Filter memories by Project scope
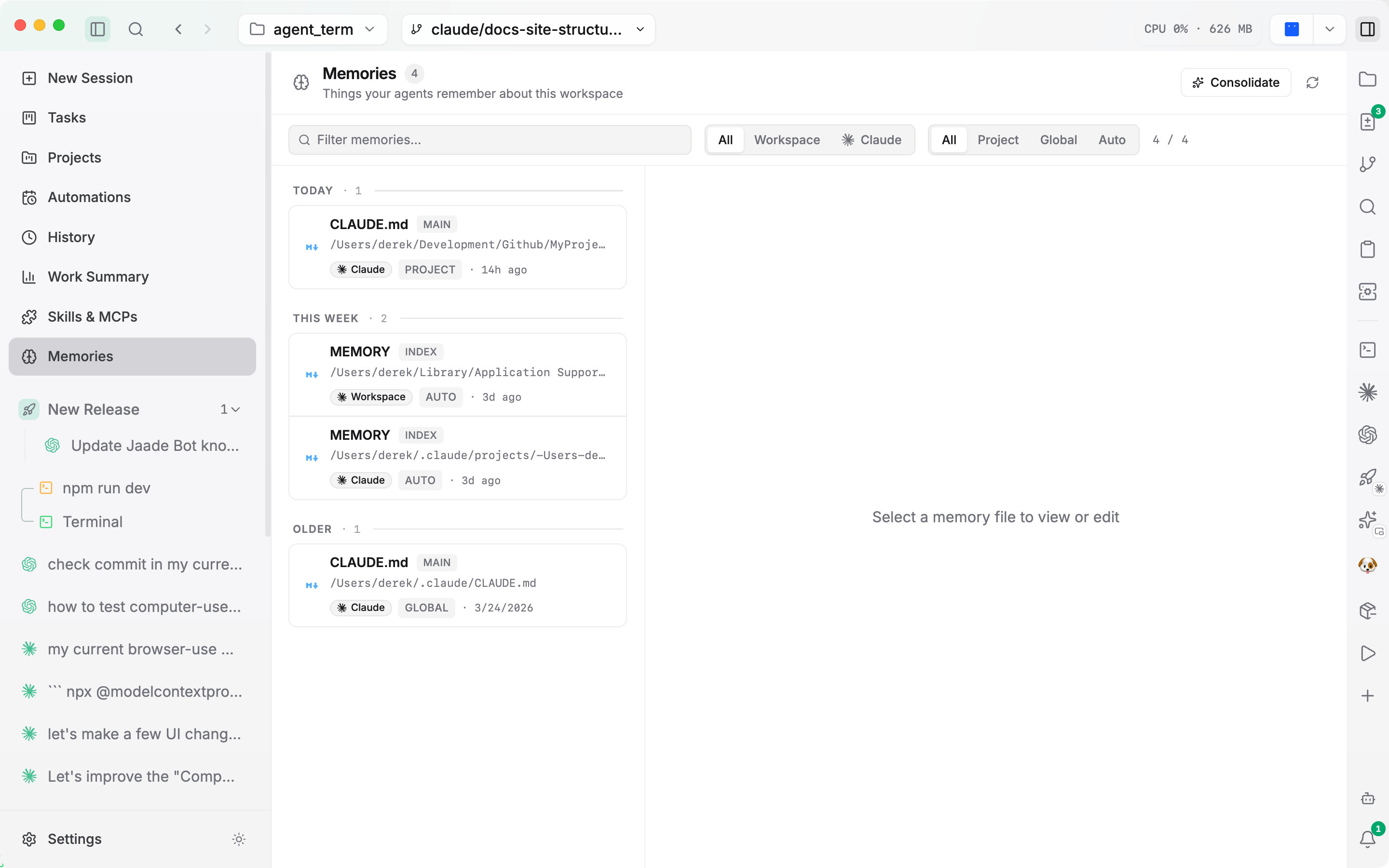This screenshot has width=1389, height=868. pos(997,139)
